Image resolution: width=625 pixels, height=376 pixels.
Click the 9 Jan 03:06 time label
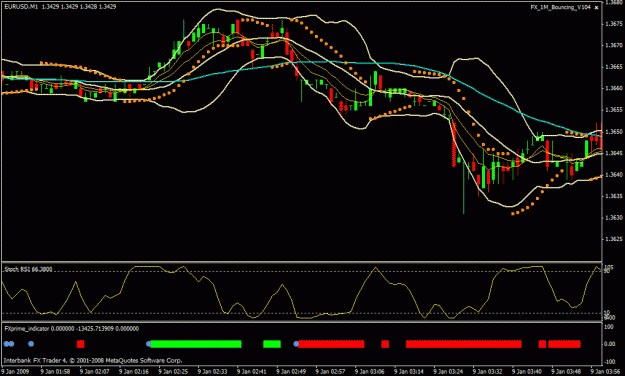[x=370, y=372]
